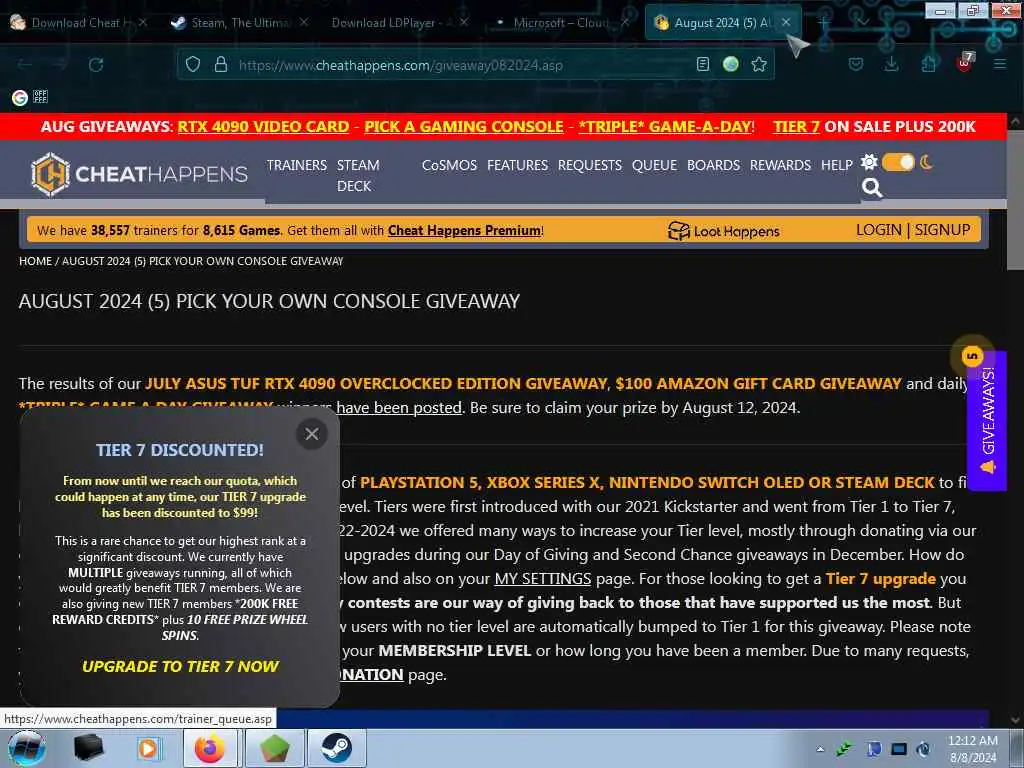
Task: Open the list all tabs dropdown
Action: (x=863, y=22)
